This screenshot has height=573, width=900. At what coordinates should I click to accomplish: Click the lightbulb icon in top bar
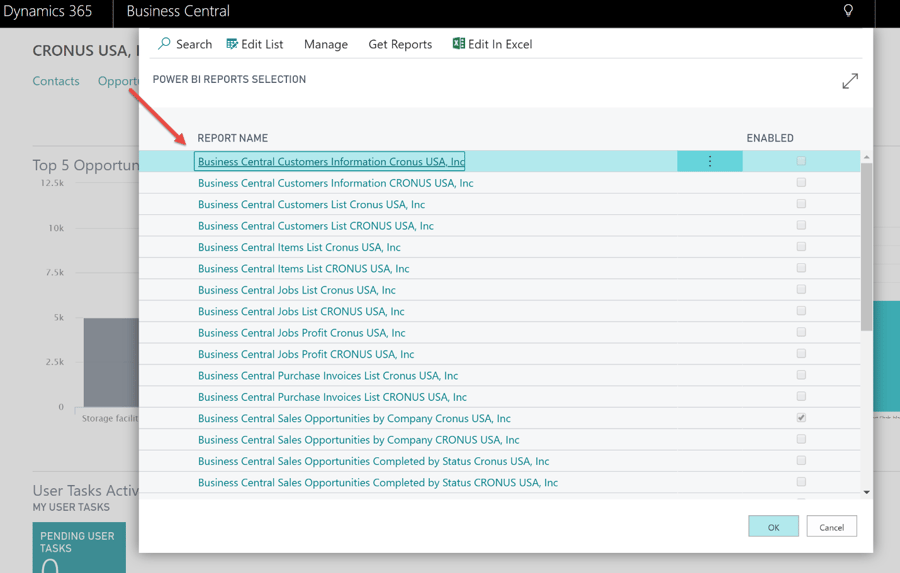tap(848, 10)
